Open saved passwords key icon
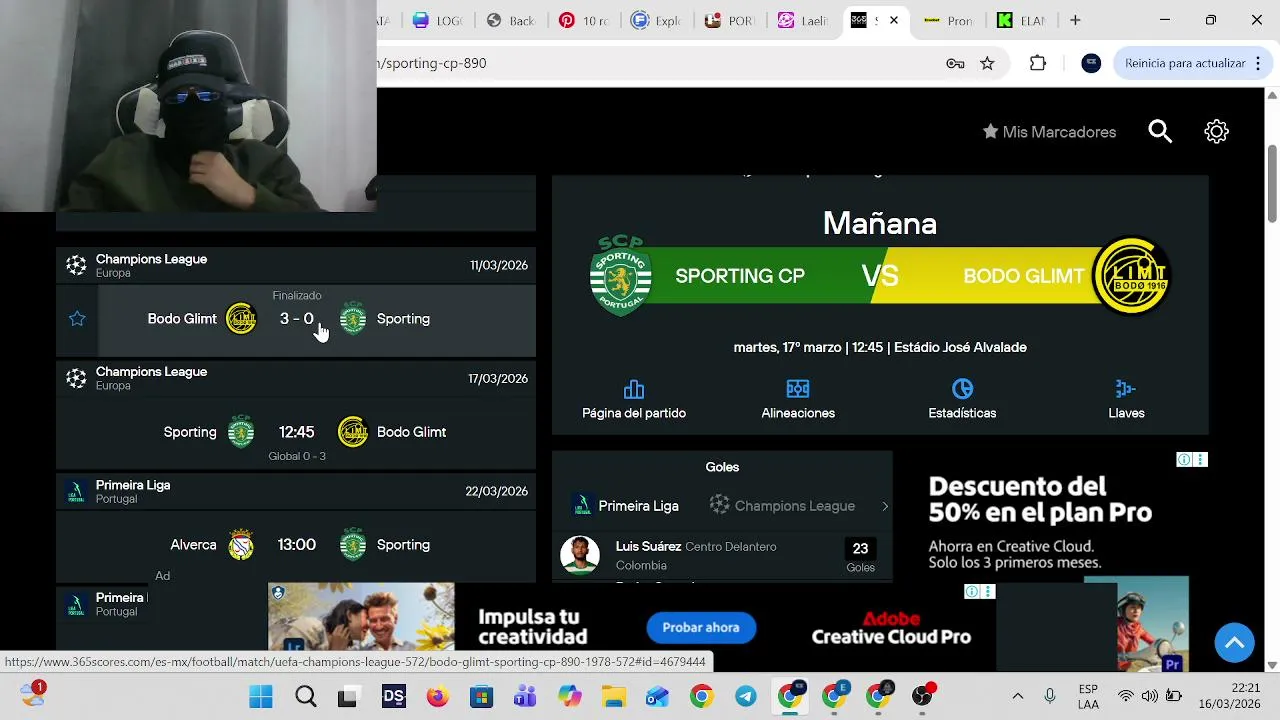Viewport: 1280px width, 720px height. click(x=955, y=63)
